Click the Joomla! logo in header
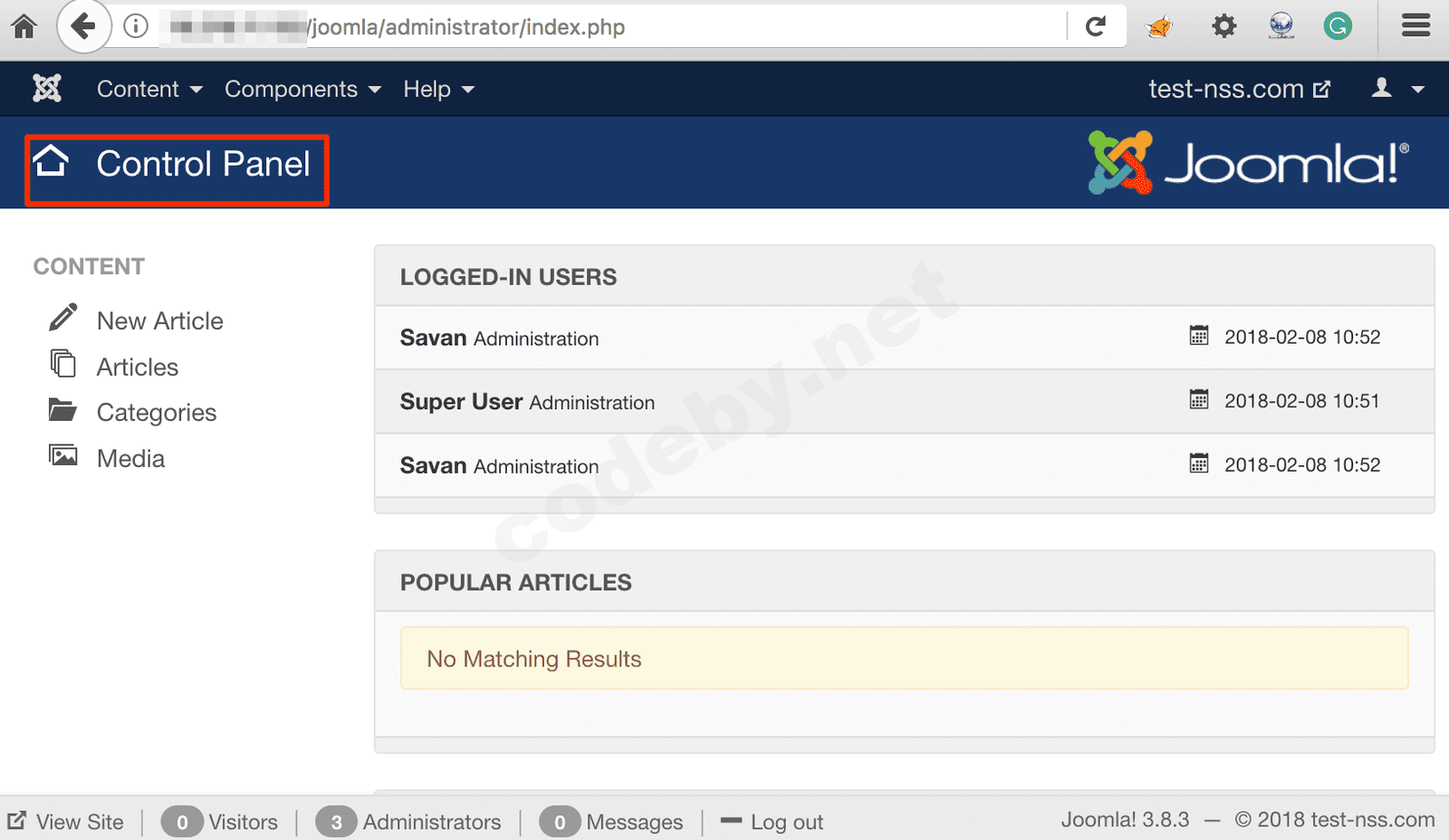This screenshot has width=1449, height=840. 1248,163
